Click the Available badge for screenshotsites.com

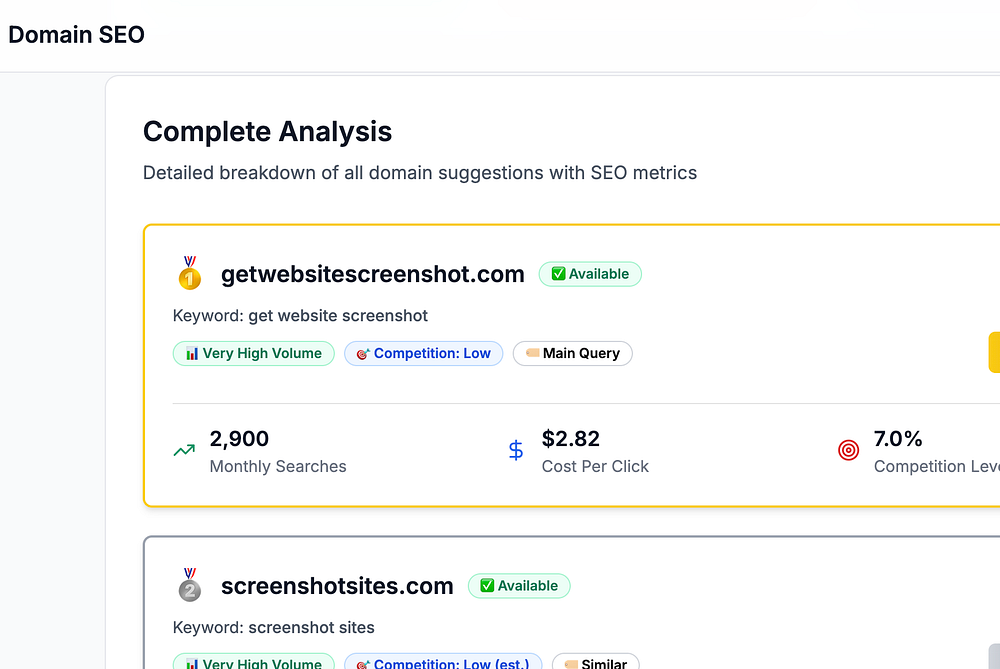pyautogui.click(x=519, y=586)
